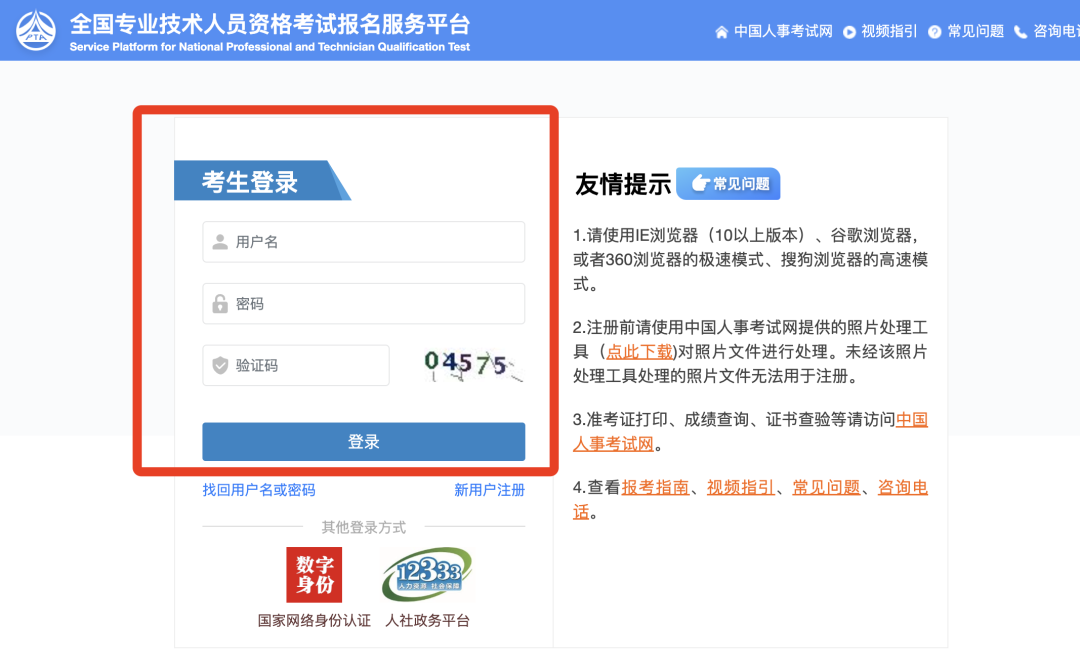Click the shield icon in the captcha field
The width and height of the screenshot is (1080, 671).
pyautogui.click(x=222, y=365)
